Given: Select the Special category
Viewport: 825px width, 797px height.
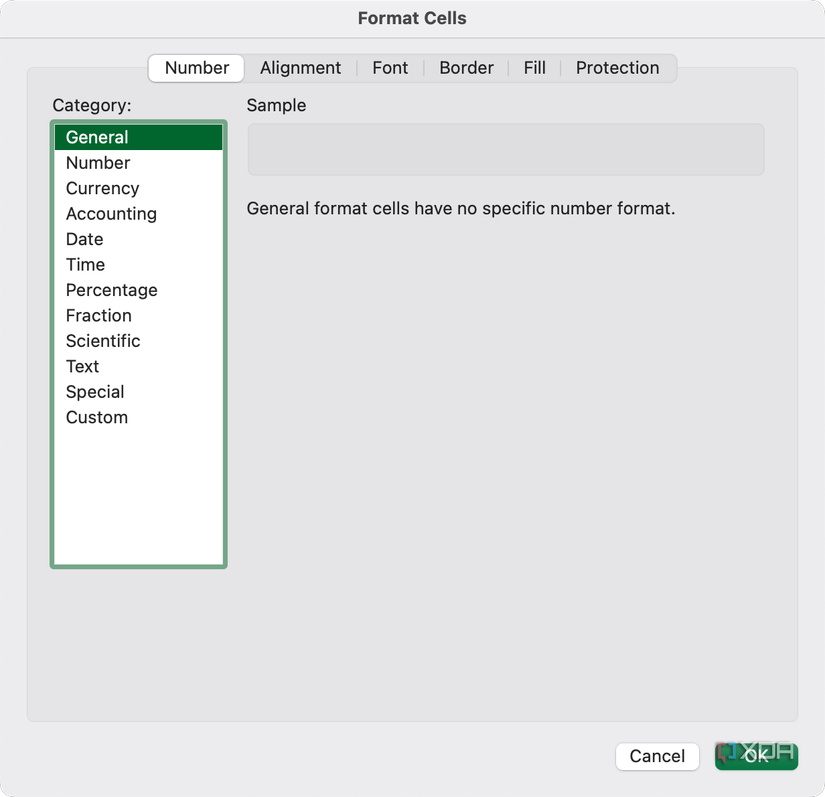Looking at the screenshot, I should pyautogui.click(x=138, y=392).
